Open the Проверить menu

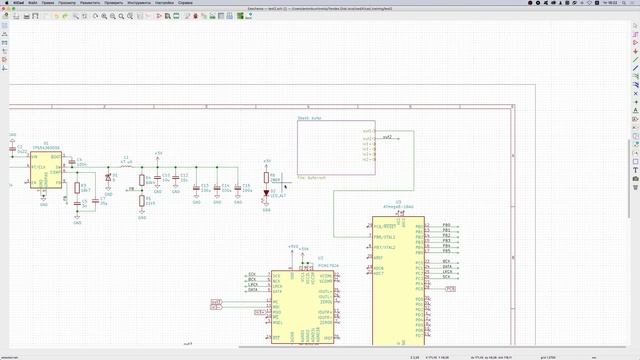(114, 2)
